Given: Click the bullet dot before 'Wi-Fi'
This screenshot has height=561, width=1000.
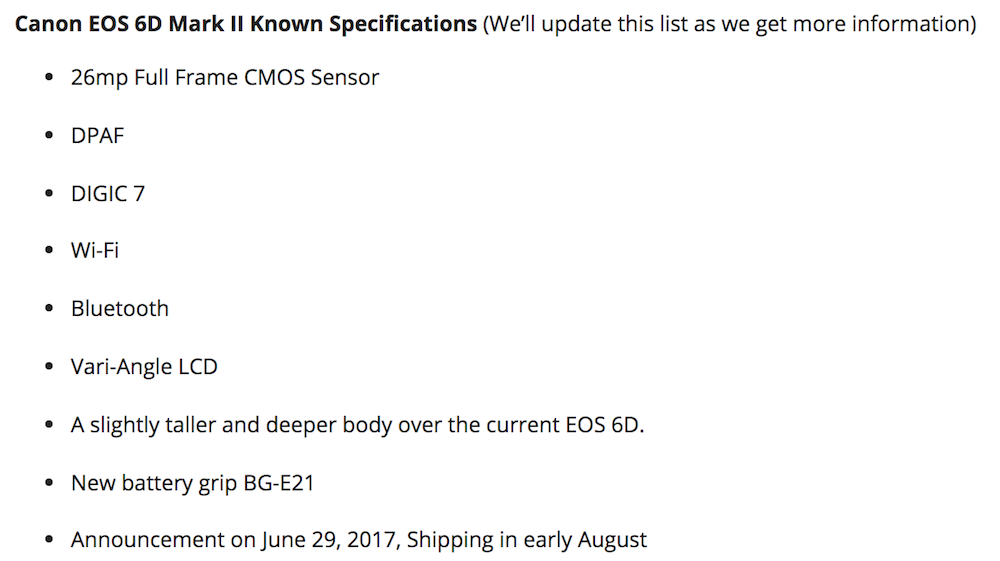Looking at the screenshot, I should [x=50, y=251].
